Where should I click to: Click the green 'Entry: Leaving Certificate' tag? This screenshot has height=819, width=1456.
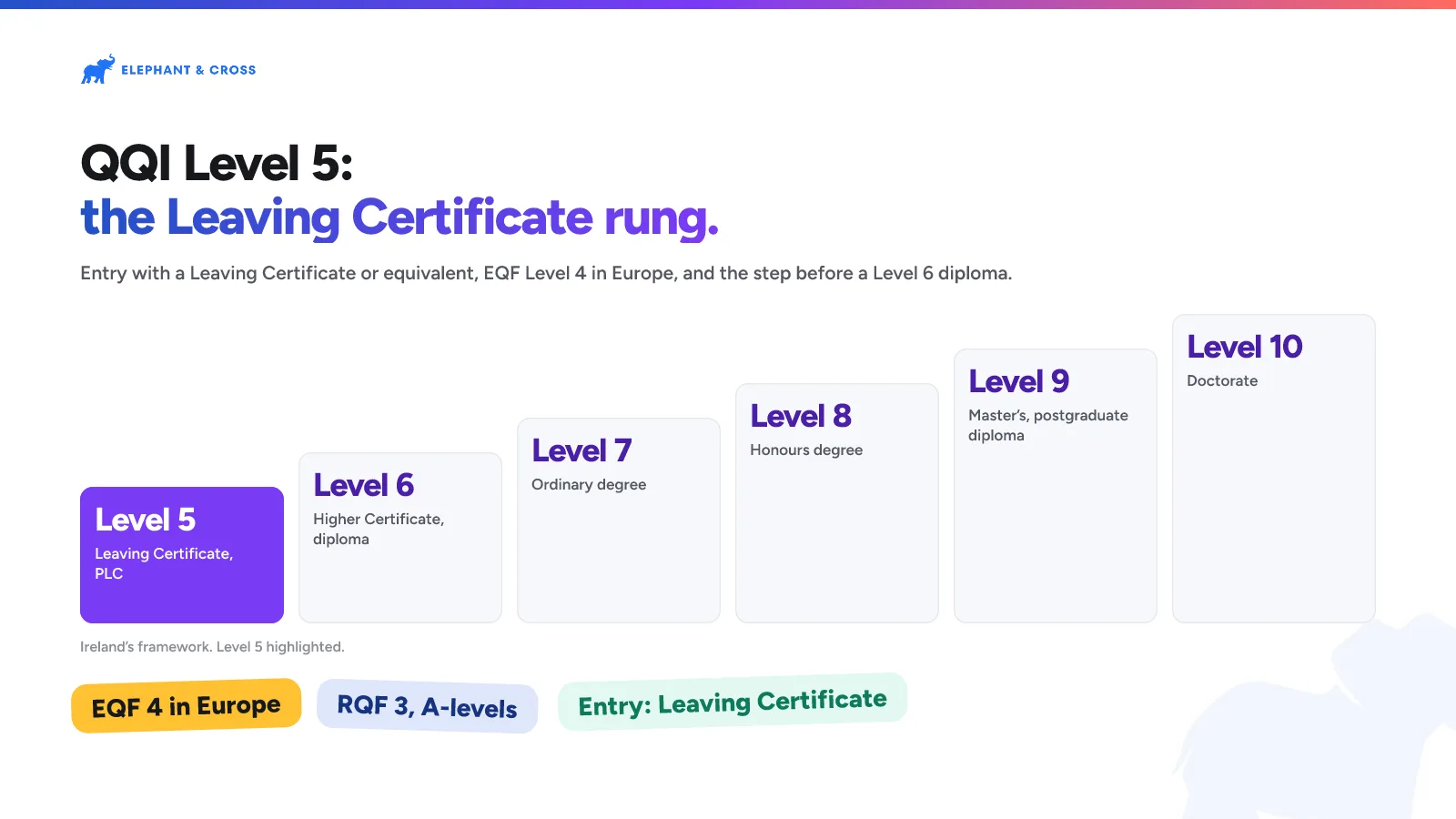[x=733, y=703]
